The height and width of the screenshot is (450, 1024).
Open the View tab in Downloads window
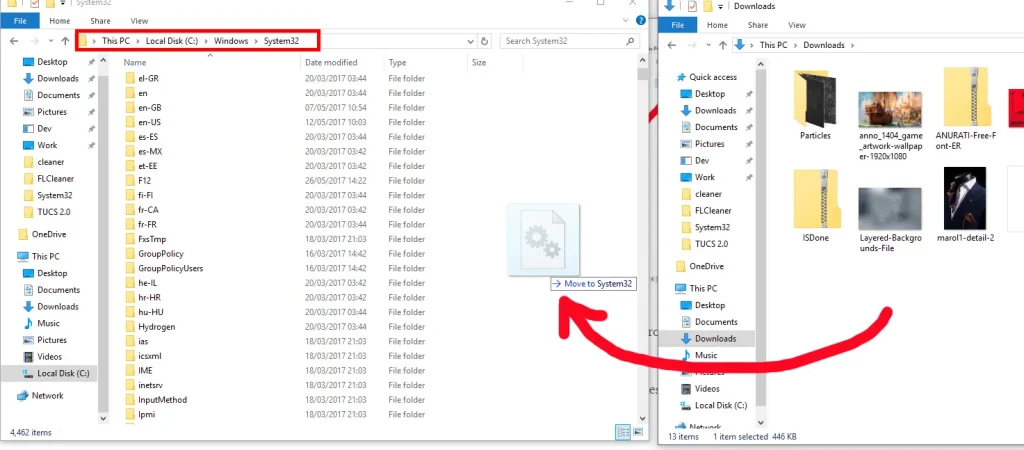coord(797,25)
